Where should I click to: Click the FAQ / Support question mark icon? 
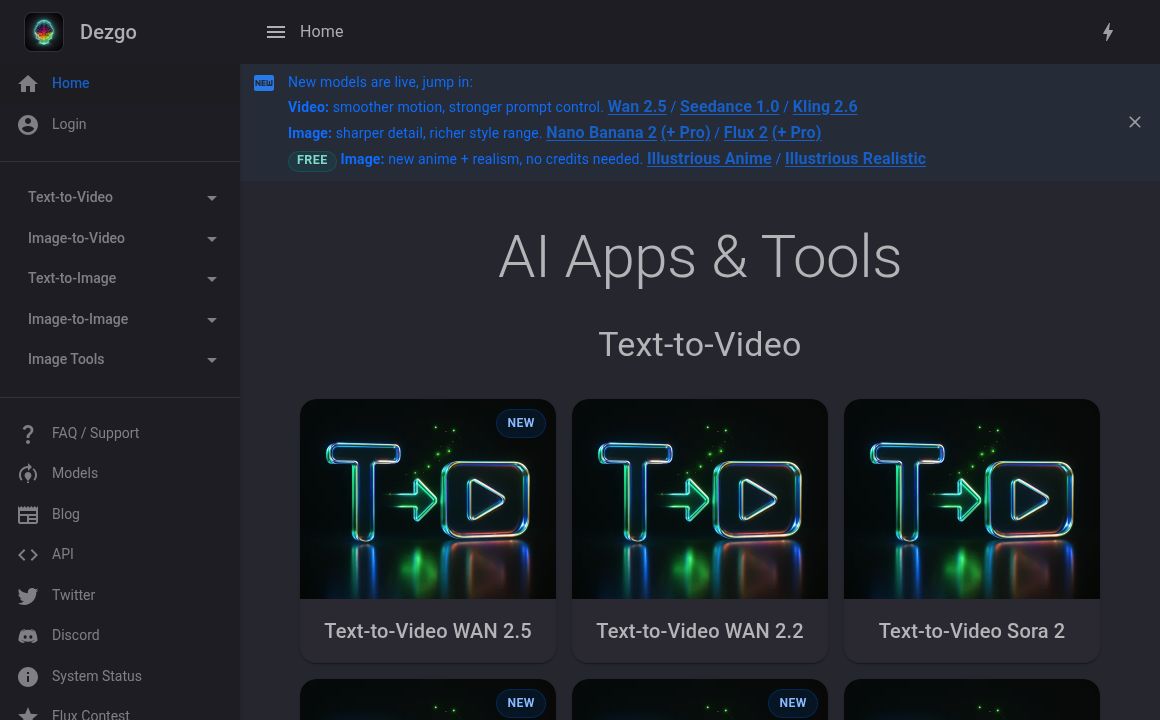[x=28, y=433]
